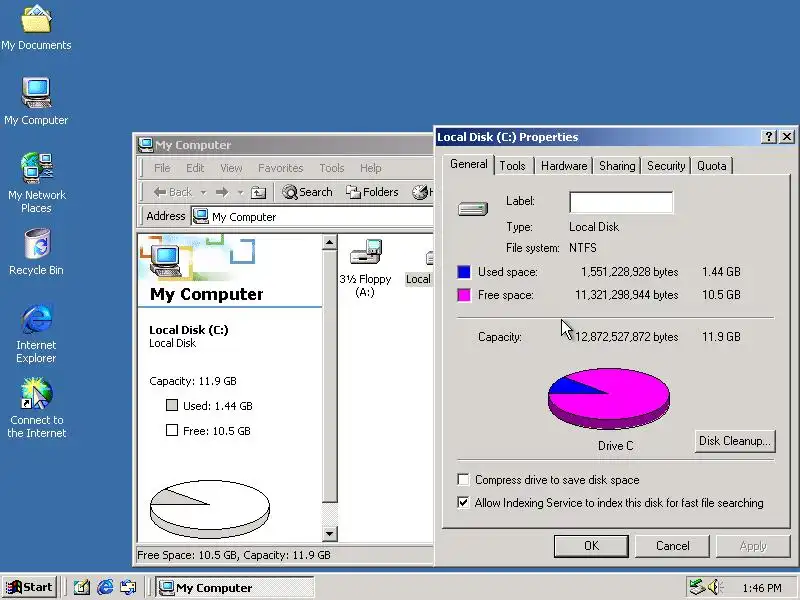Click the gray pie chart in left pane
This screenshot has width=800, height=600.
click(x=210, y=509)
